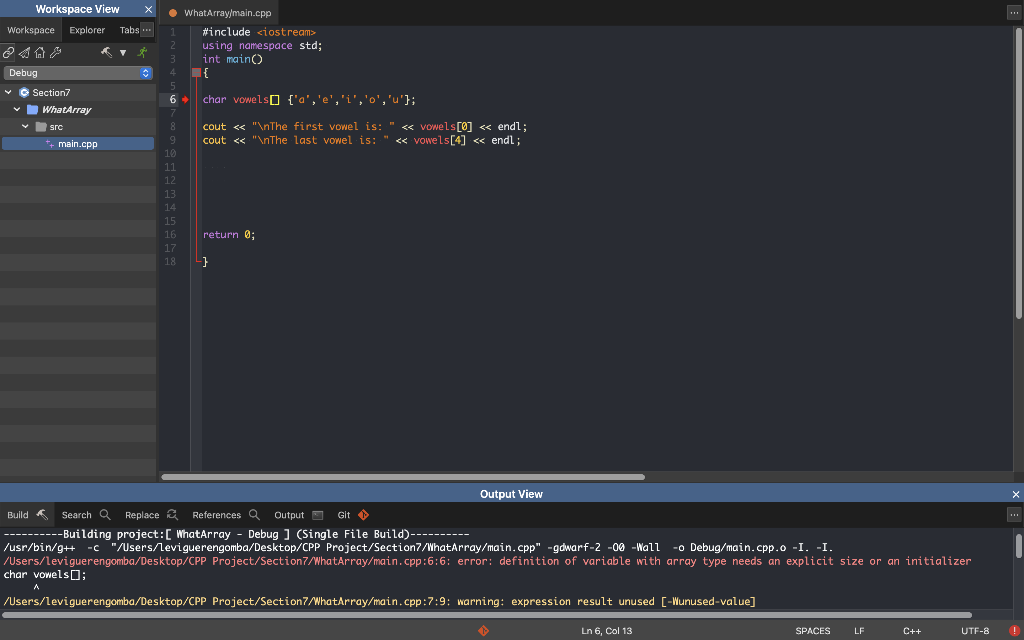Close the Output View panel
Image resolution: width=1024 pixels, height=640 pixels.
[1016, 494]
